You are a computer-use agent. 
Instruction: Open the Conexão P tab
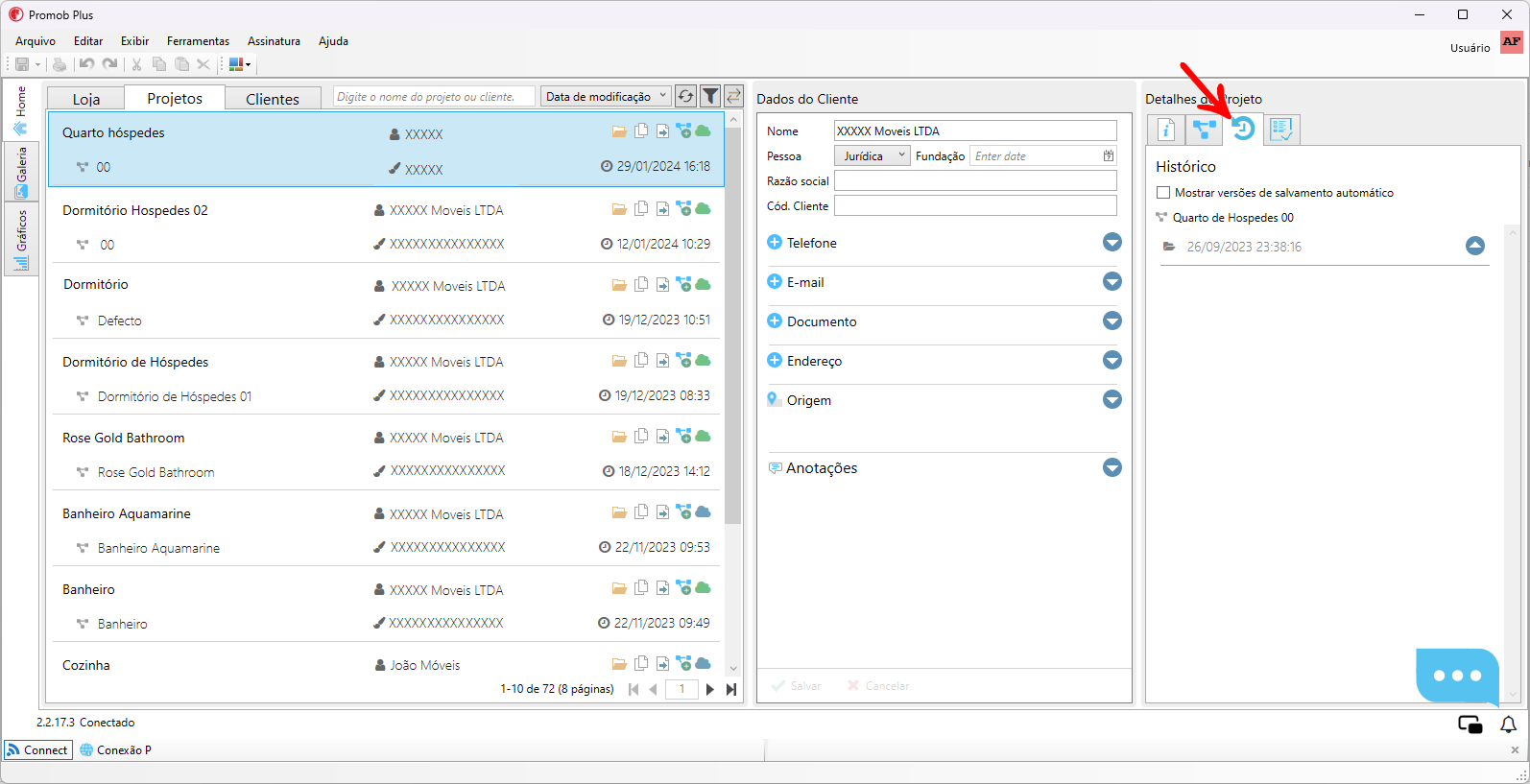pyautogui.click(x=116, y=749)
